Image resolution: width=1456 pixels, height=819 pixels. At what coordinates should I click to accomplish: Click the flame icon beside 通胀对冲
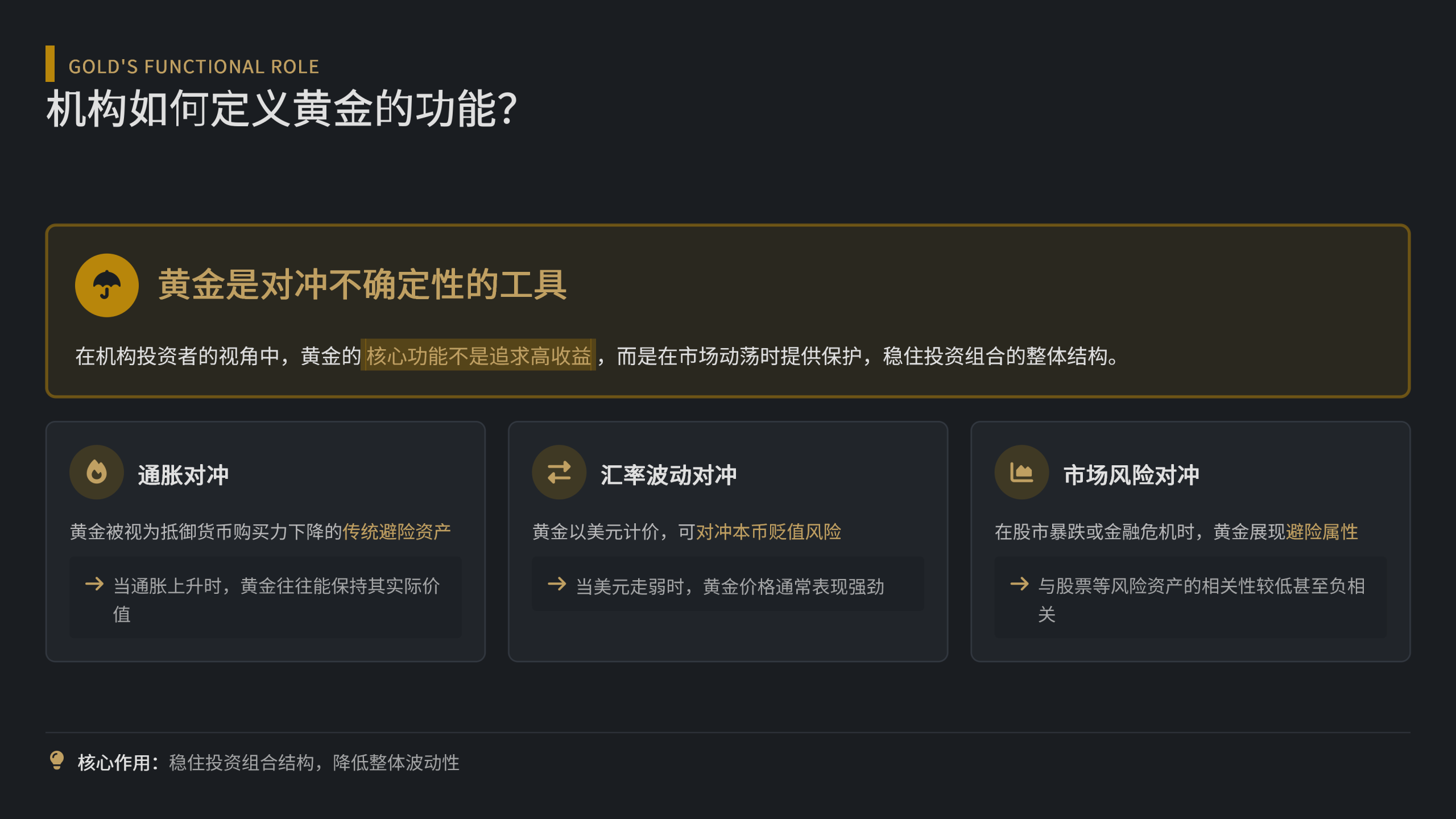click(x=97, y=472)
